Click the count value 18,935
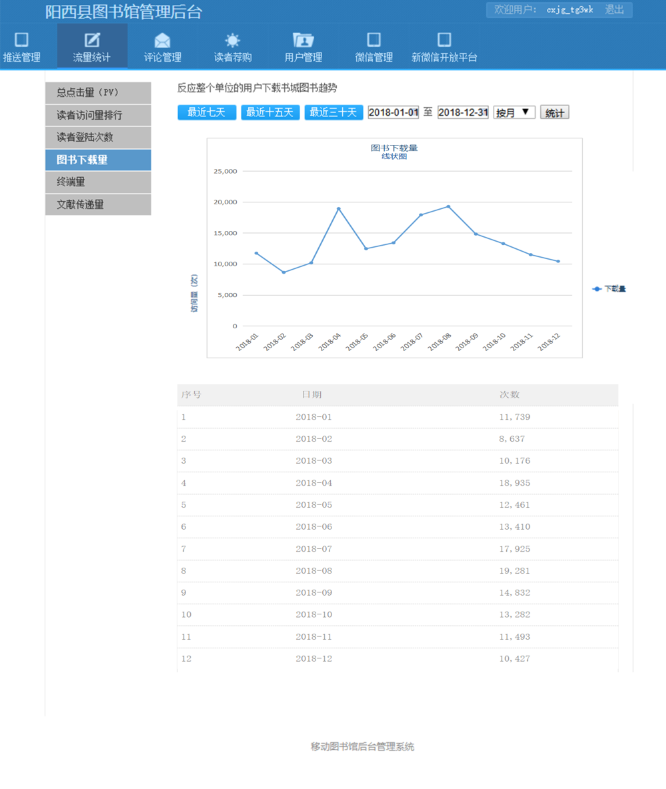The image size is (666, 789). 515,483
